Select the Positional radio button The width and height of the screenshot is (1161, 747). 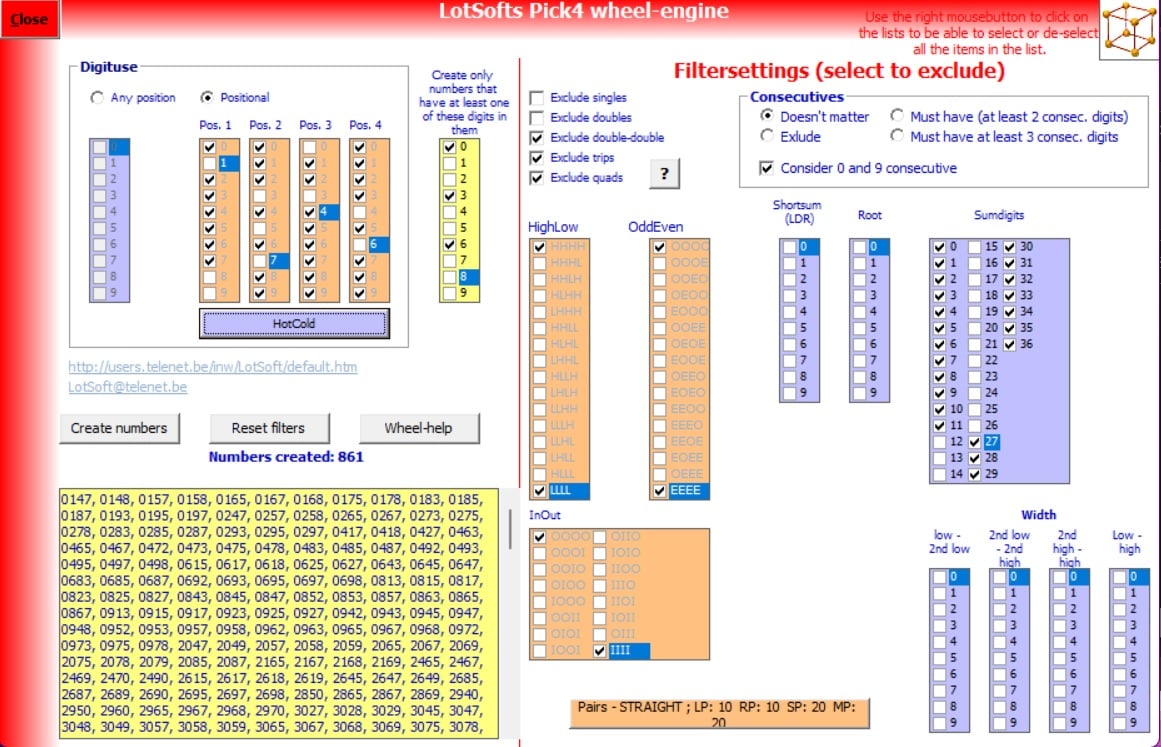pyautogui.click(x=207, y=98)
